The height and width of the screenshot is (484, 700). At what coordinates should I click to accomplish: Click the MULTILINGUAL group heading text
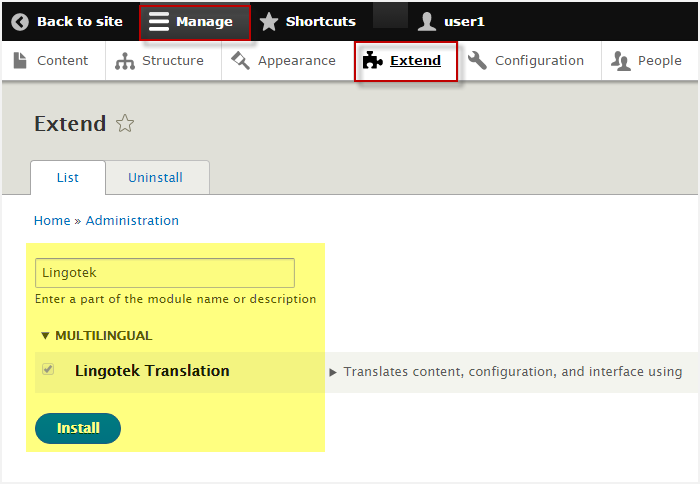click(x=104, y=336)
